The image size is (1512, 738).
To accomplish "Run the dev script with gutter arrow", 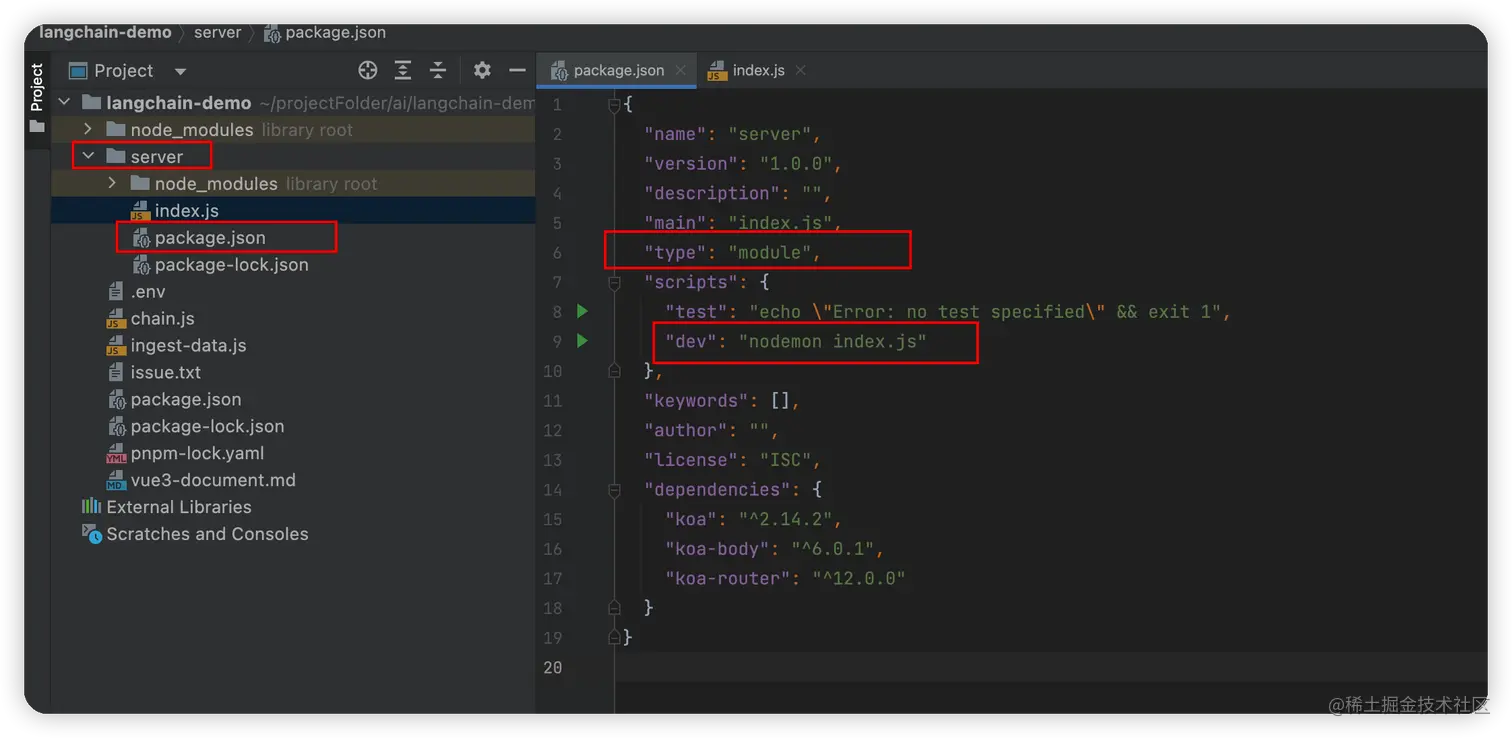I will tap(582, 341).
